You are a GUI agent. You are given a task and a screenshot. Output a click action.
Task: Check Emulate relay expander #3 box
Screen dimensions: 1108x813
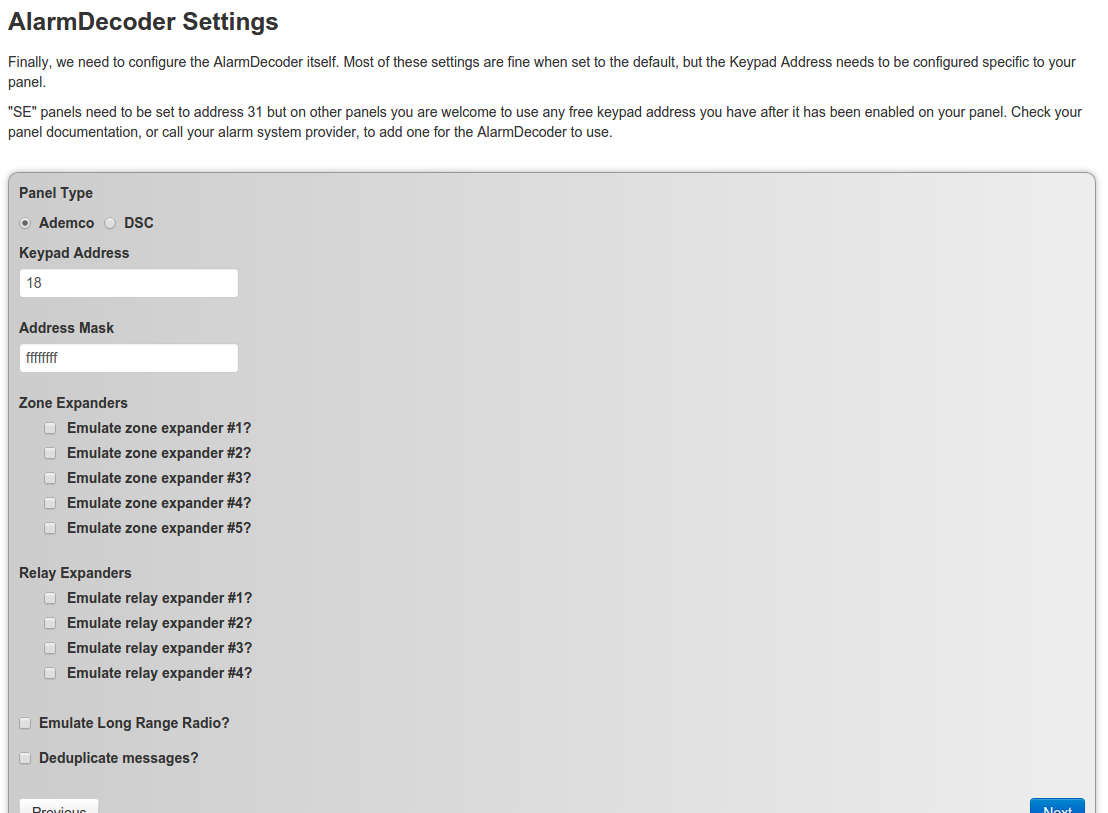pos(50,648)
